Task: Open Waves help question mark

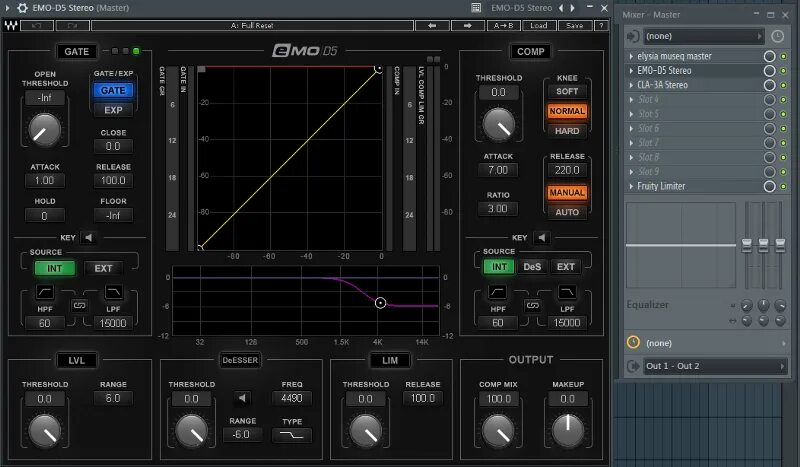Action: (602, 26)
